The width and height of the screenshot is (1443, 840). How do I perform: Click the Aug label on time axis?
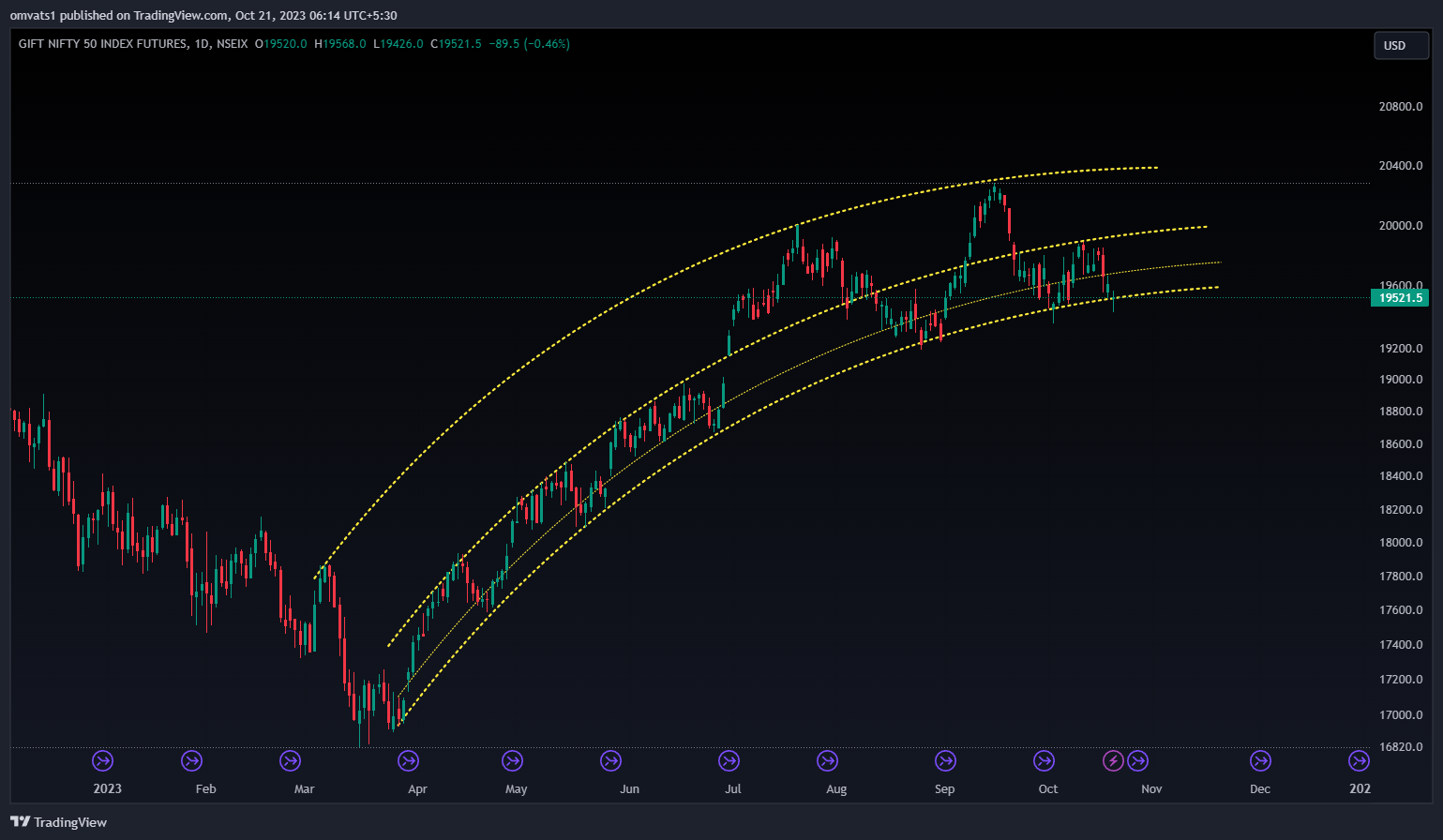pos(836,789)
